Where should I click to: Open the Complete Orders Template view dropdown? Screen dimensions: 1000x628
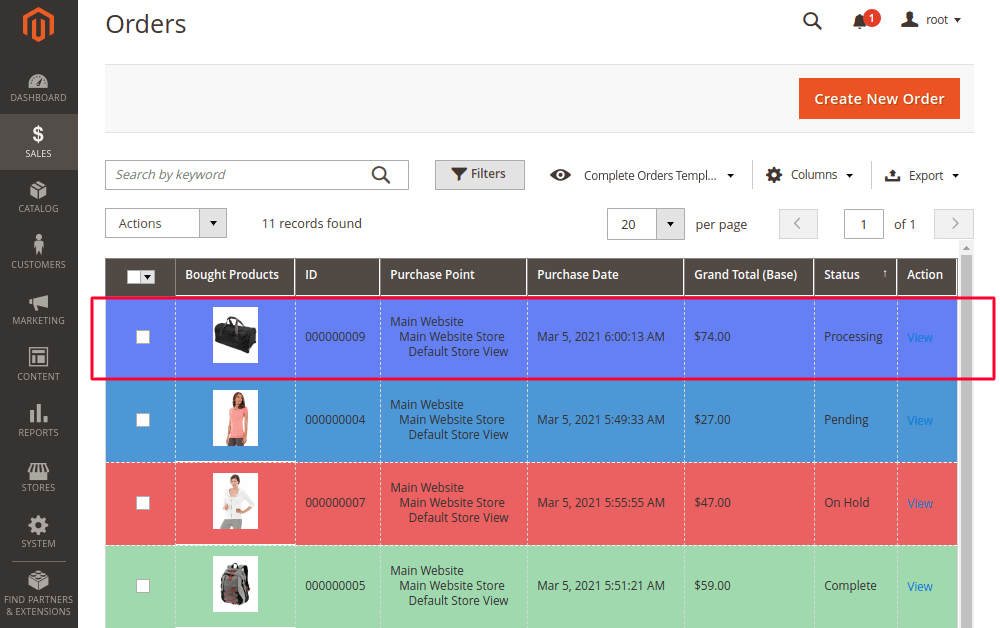[x=642, y=175]
